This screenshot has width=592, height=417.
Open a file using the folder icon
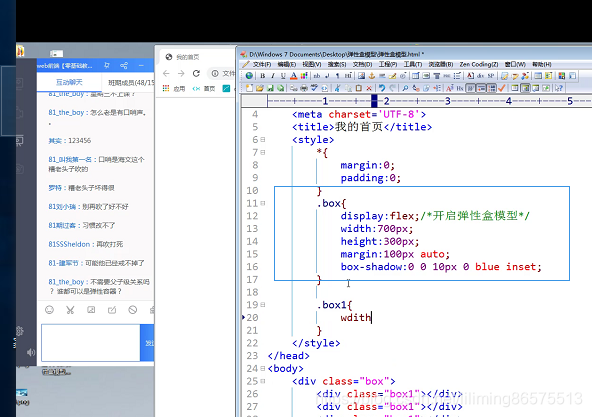coord(260,88)
